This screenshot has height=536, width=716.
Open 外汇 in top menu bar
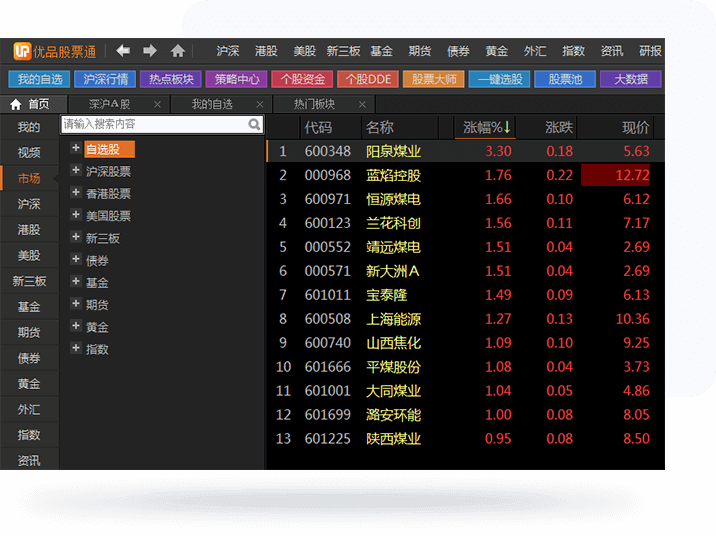pos(535,51)
